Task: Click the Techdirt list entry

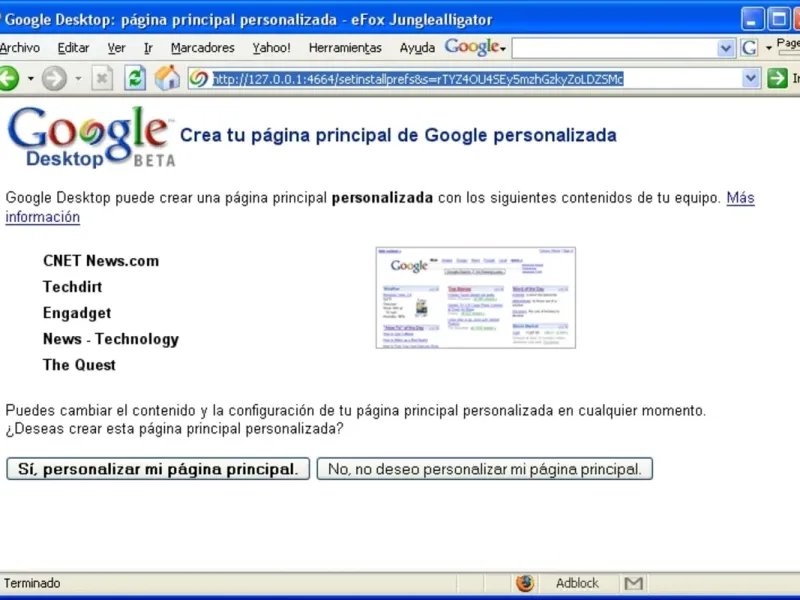Action: point(72,287)
